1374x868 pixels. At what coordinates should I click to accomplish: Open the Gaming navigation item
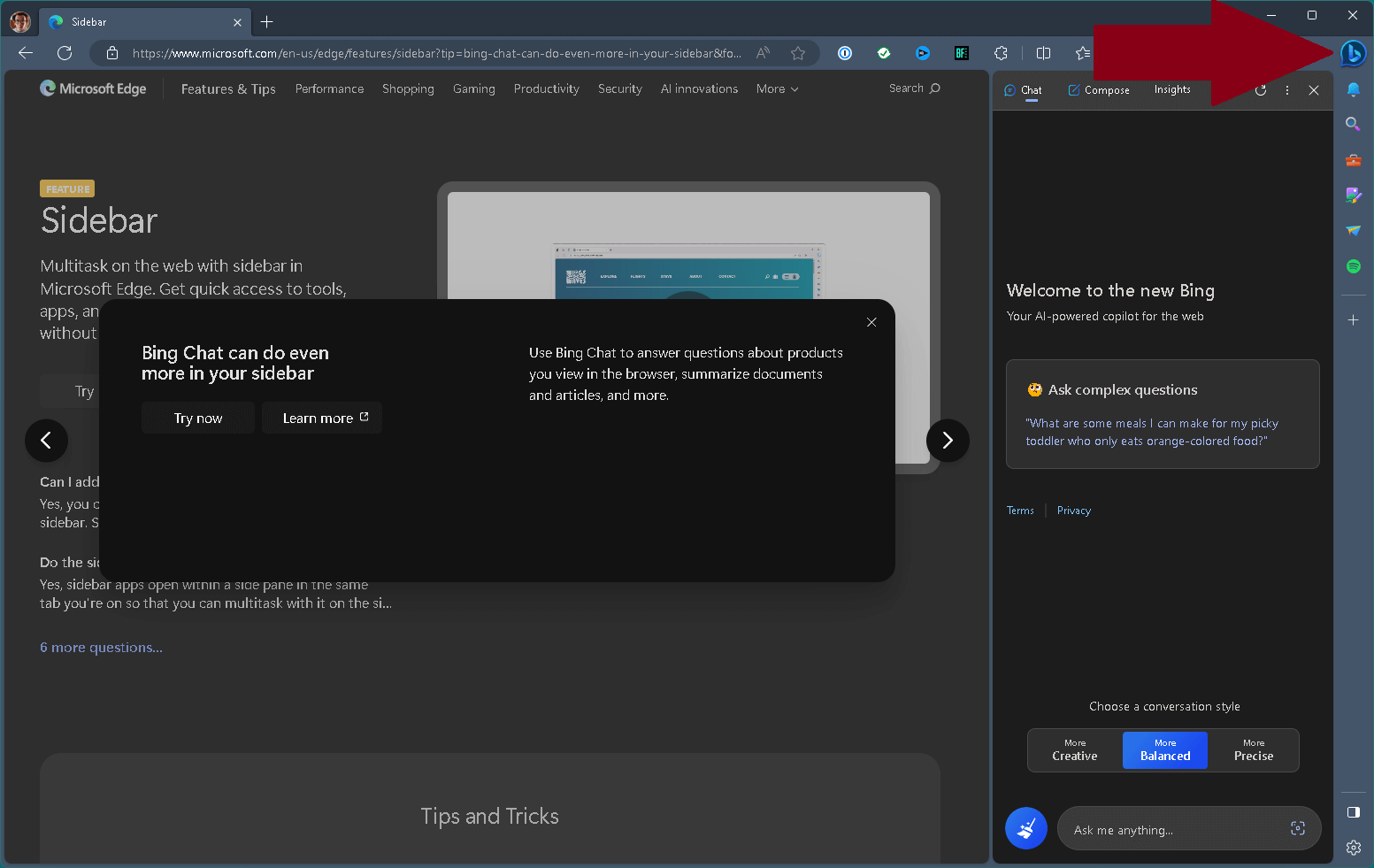tap(474, 89)
